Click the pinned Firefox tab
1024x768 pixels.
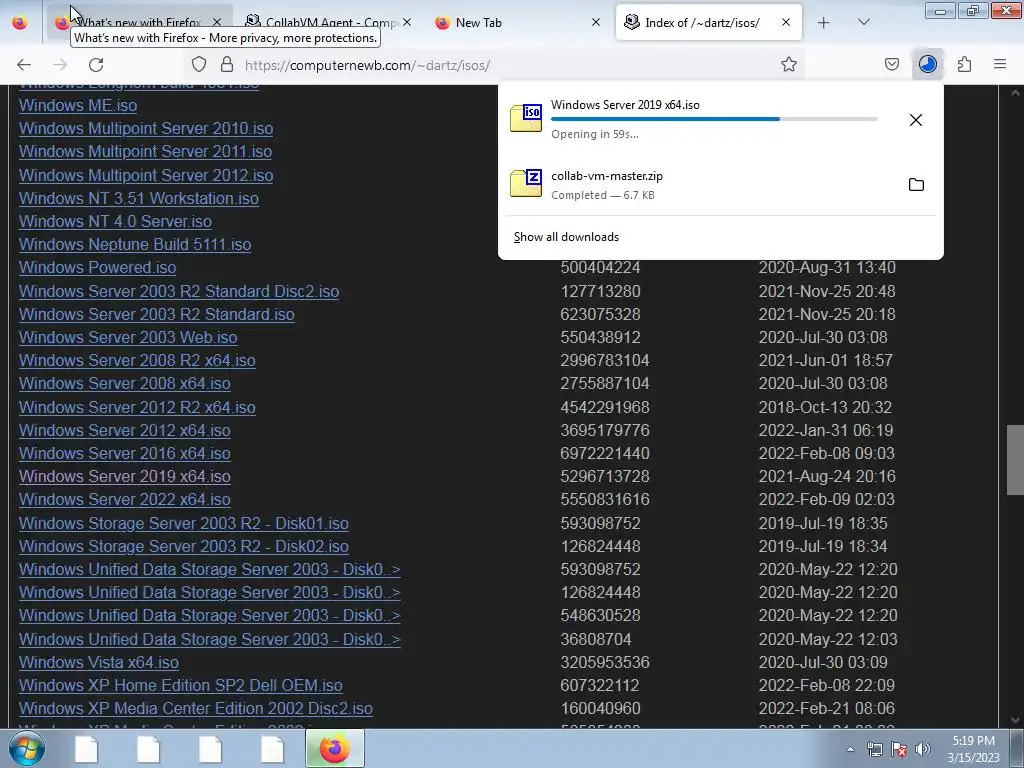point(20,23)
